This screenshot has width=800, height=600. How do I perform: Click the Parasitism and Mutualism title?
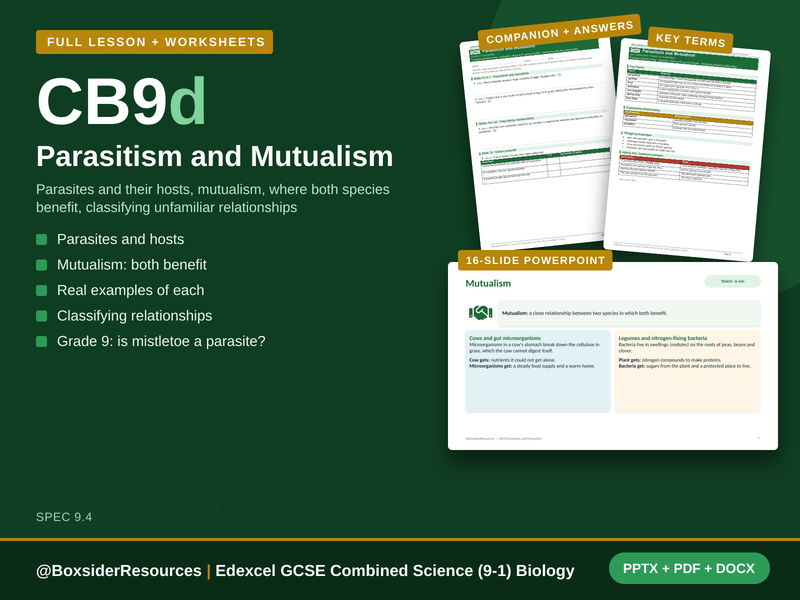click(x=215, y=156)
